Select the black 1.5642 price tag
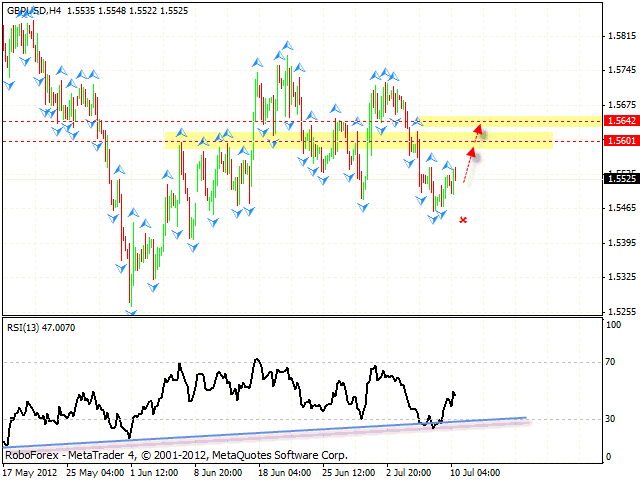640x480 pixels. click(x=619, y=121)
